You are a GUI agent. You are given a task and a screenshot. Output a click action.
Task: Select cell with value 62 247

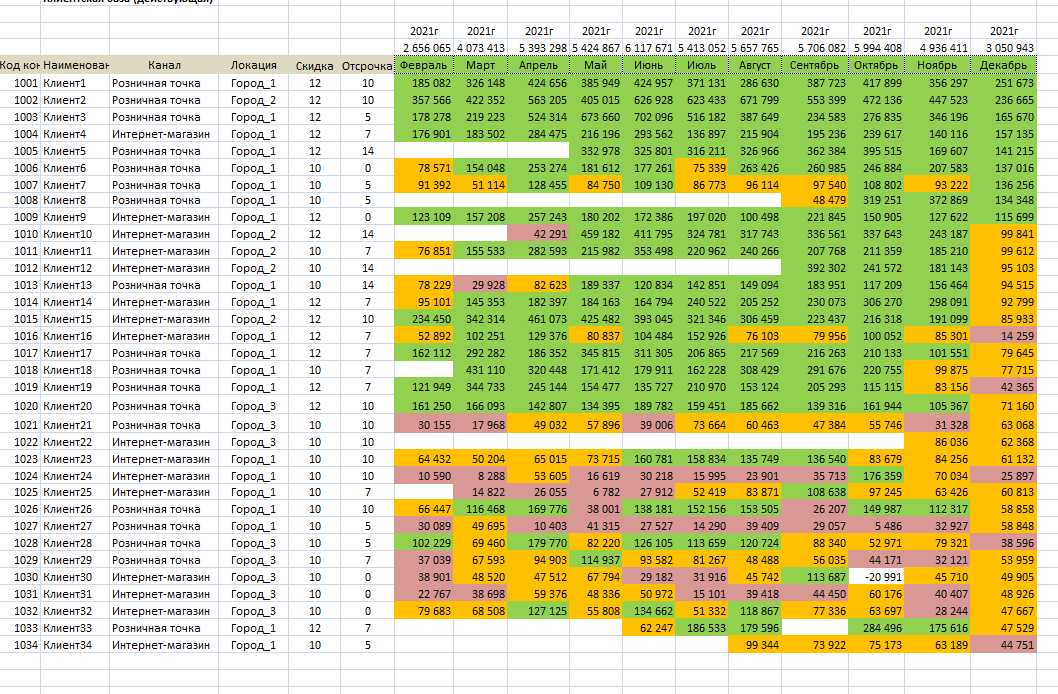(x=649, y=628)
